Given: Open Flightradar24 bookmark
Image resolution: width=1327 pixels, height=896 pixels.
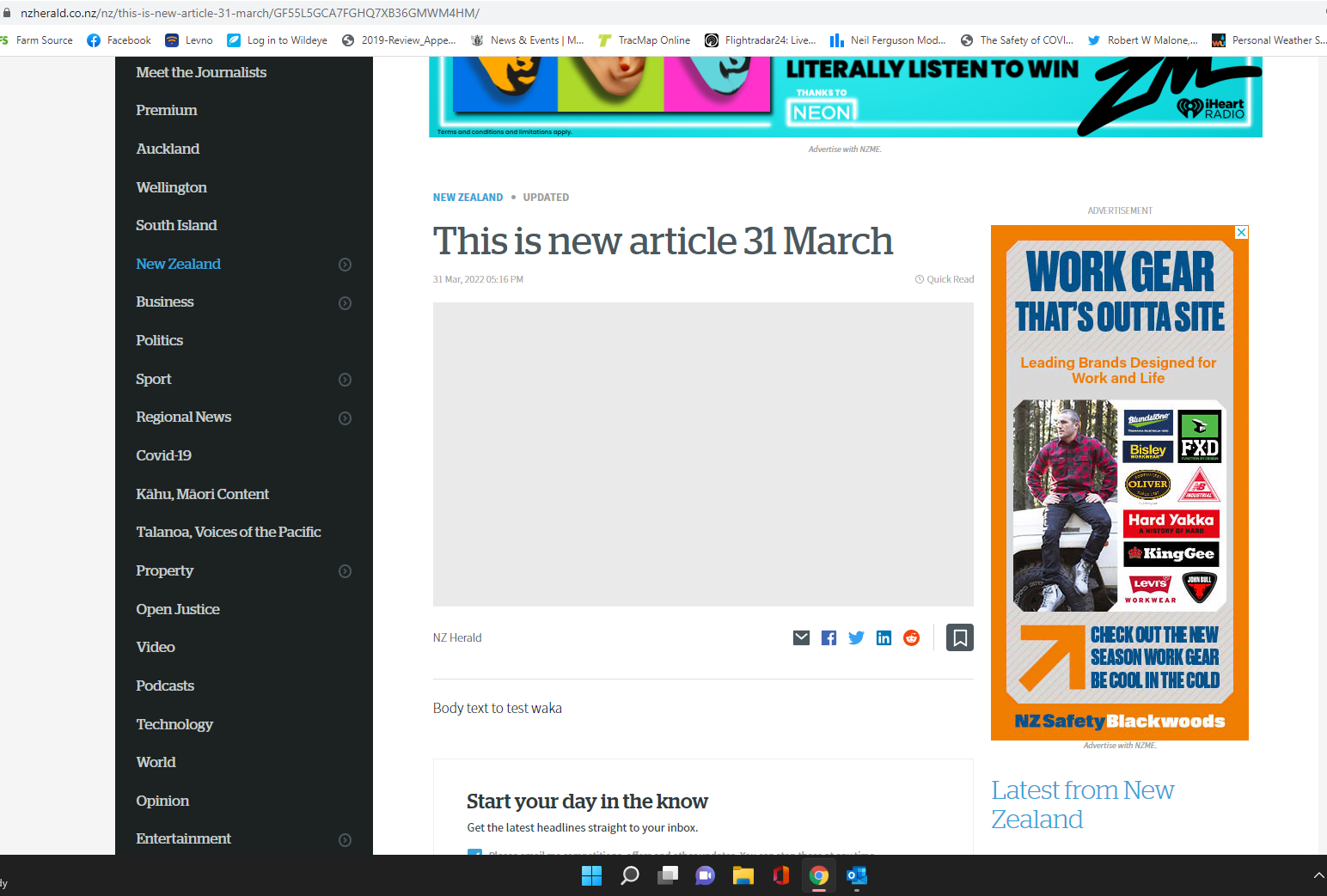Looking at the screenshot, I should (761, 40).
